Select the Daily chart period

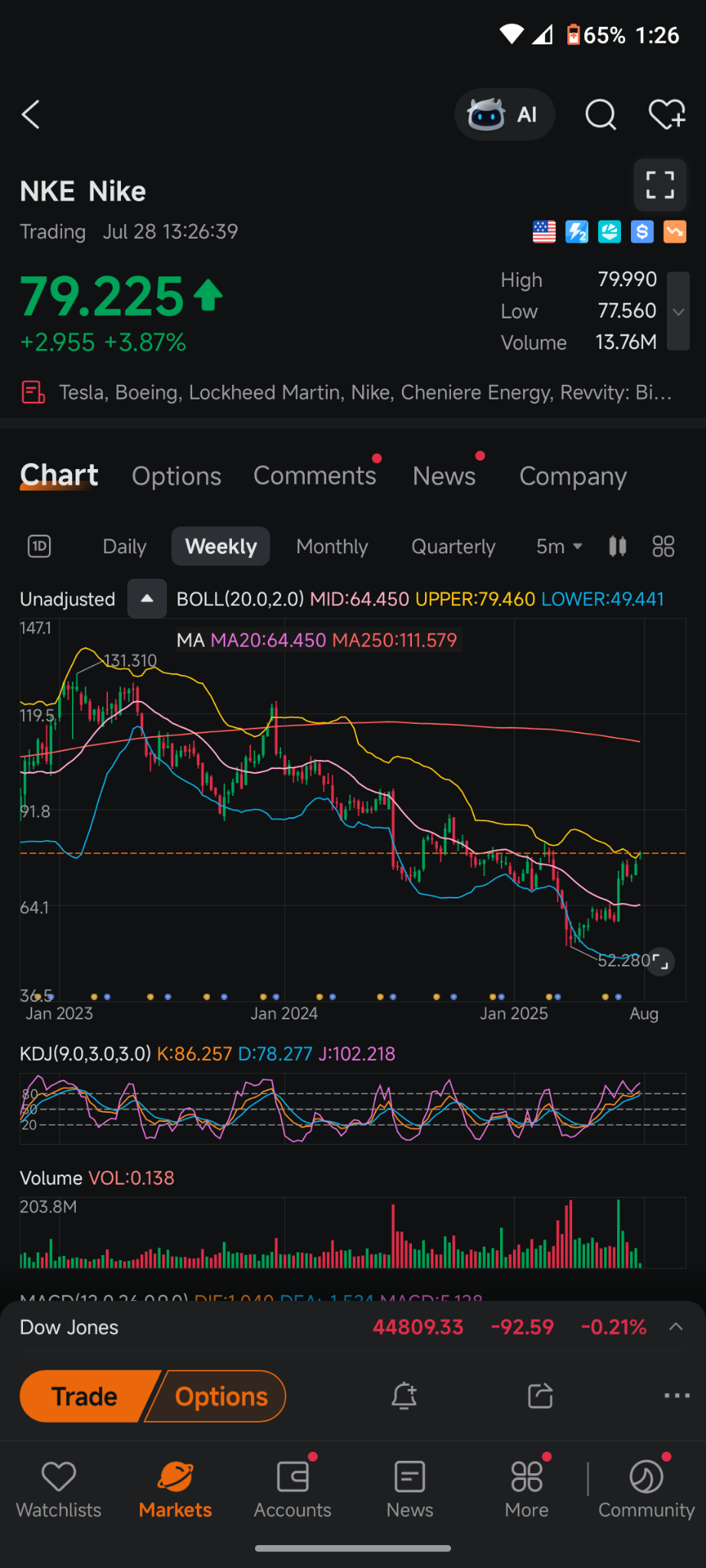coord(125,546)
